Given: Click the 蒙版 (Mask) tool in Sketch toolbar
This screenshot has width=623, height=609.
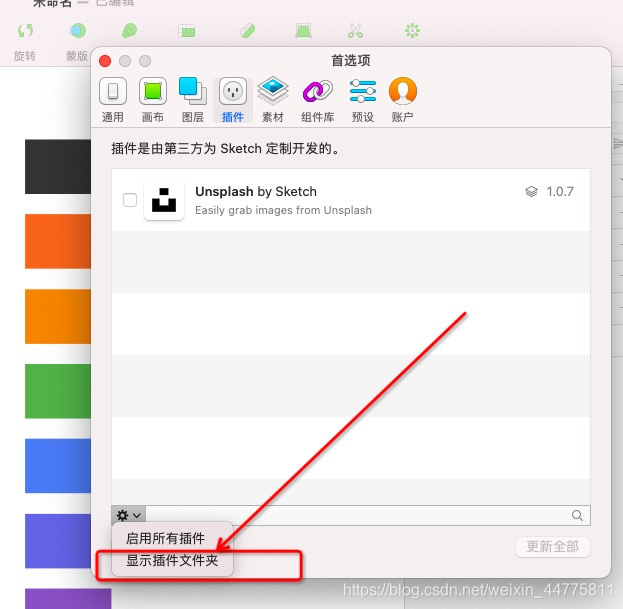Looking at the screenshot, I should click(77, 41).
